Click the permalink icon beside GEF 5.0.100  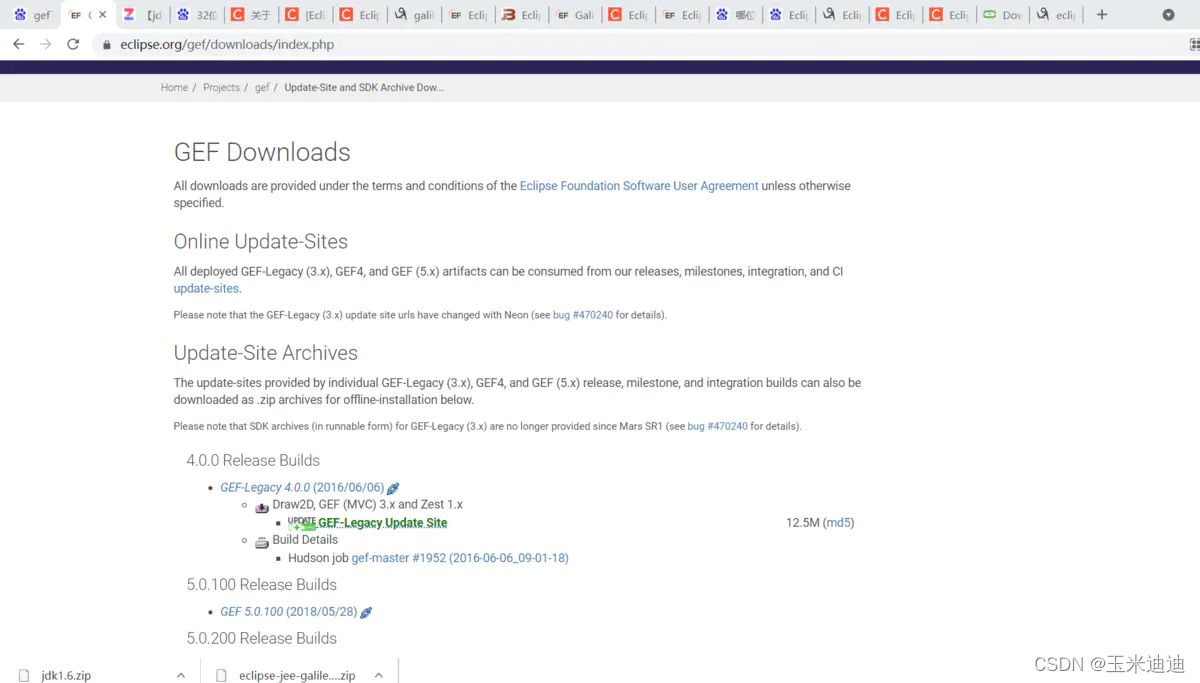(366, 612)
